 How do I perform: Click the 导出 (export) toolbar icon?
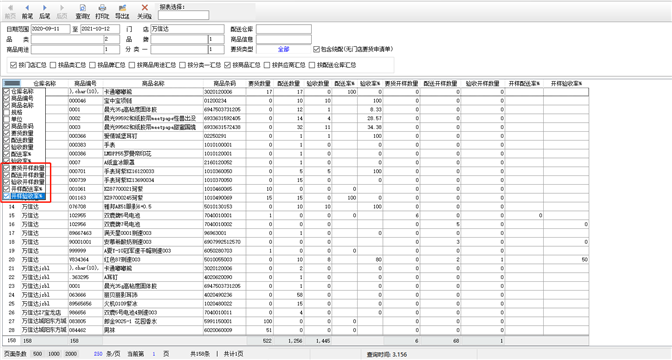[122, 8]
